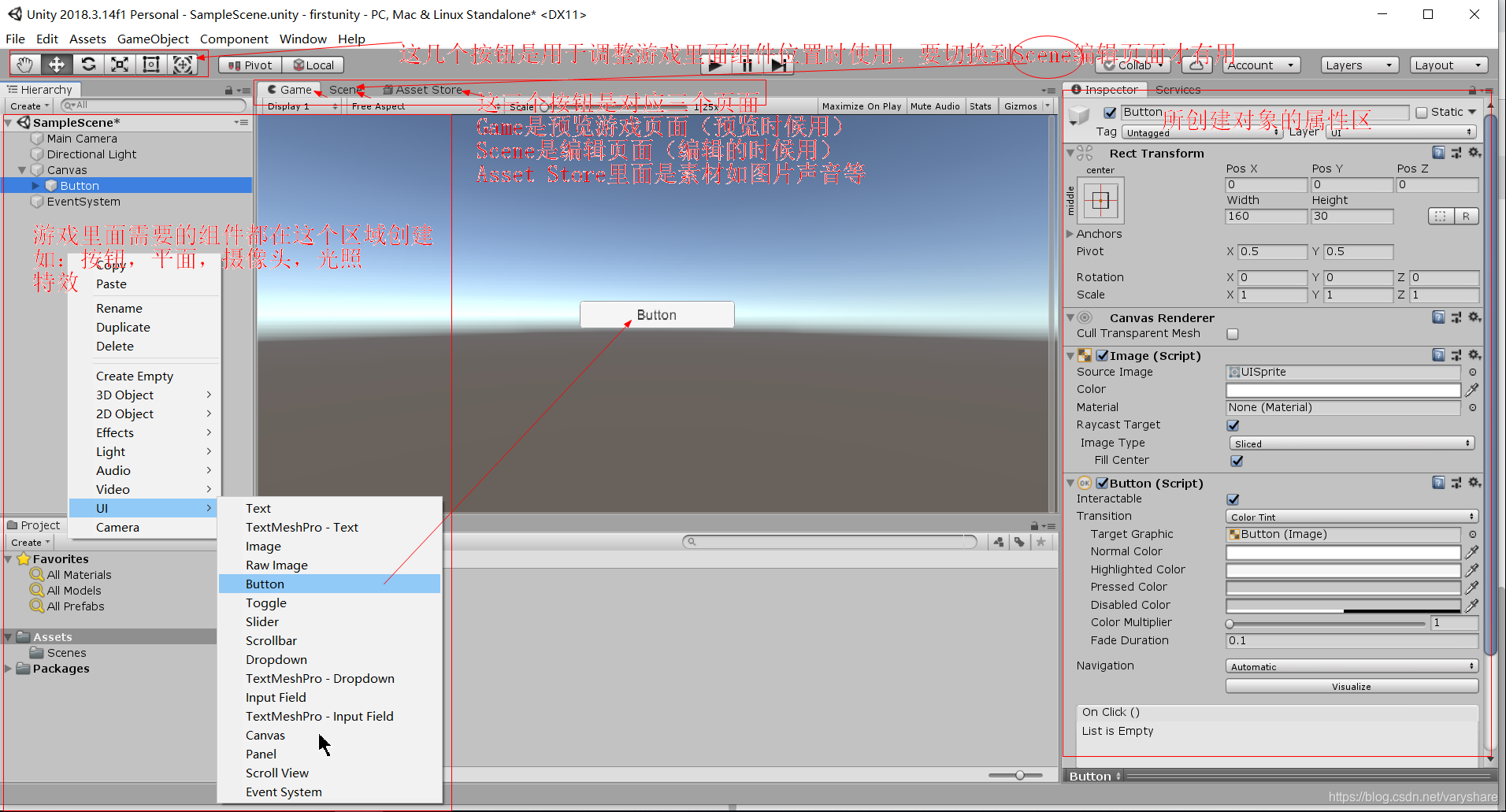Screen dimensions: 1506x812
Task: Open Target Graphic object picker circle
Action: click(x=1472, y=534)
